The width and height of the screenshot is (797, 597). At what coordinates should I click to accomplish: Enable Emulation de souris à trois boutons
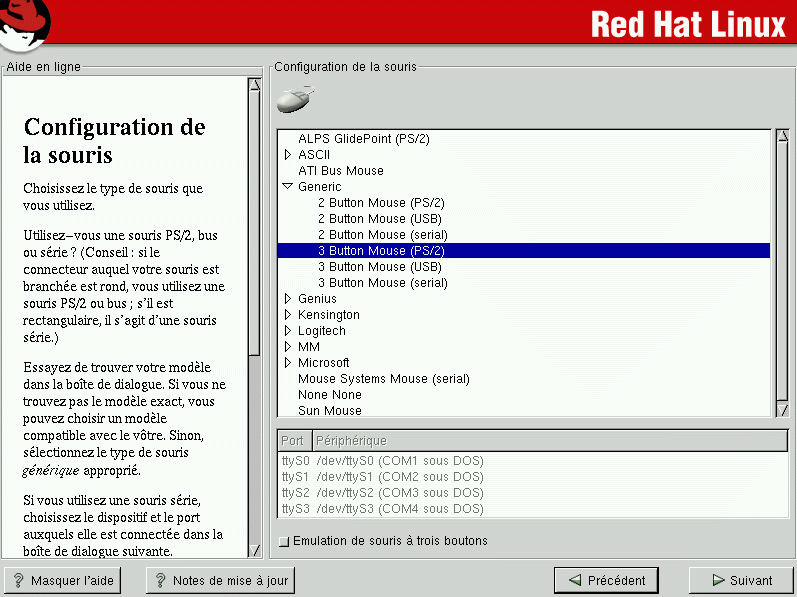click(x=284, y=541)
